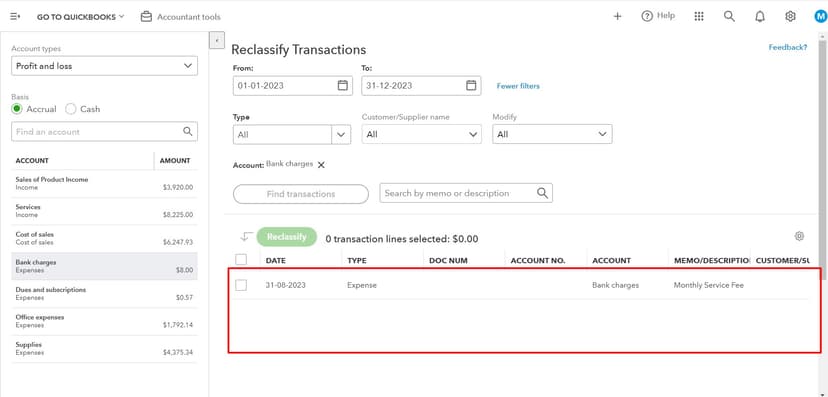Click the Find transactions button

click(x=300, y=194)
